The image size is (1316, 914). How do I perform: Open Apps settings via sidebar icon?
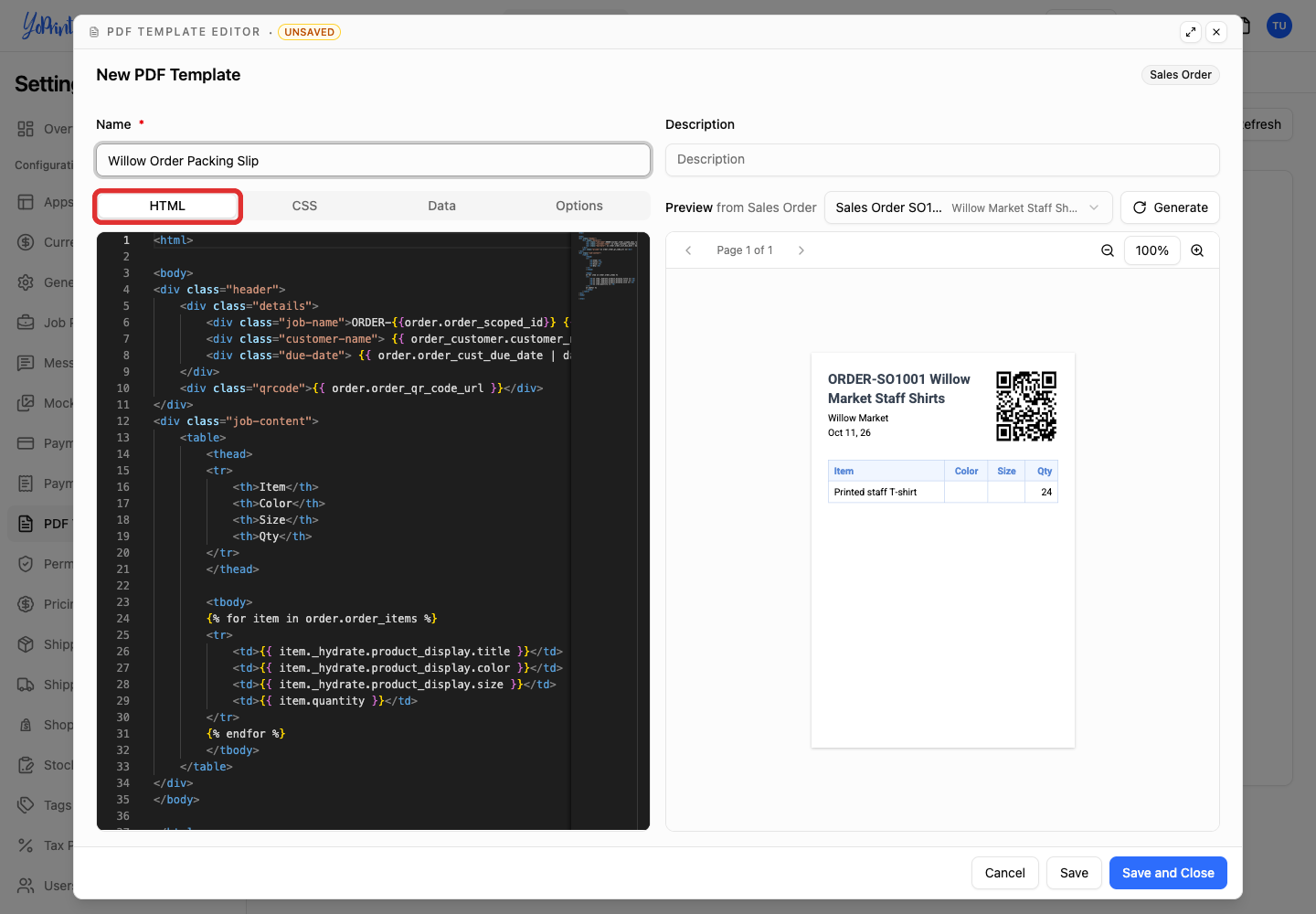[x=26, y=202]
